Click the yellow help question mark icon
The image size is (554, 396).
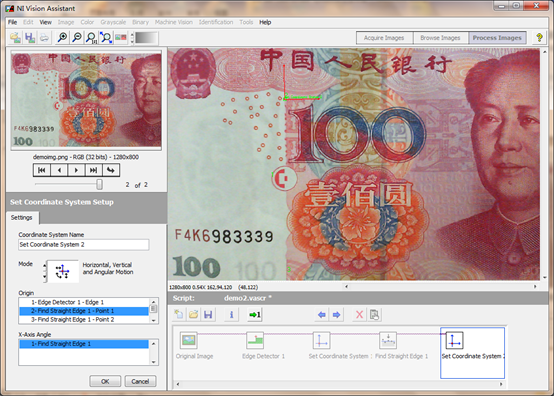539,37
